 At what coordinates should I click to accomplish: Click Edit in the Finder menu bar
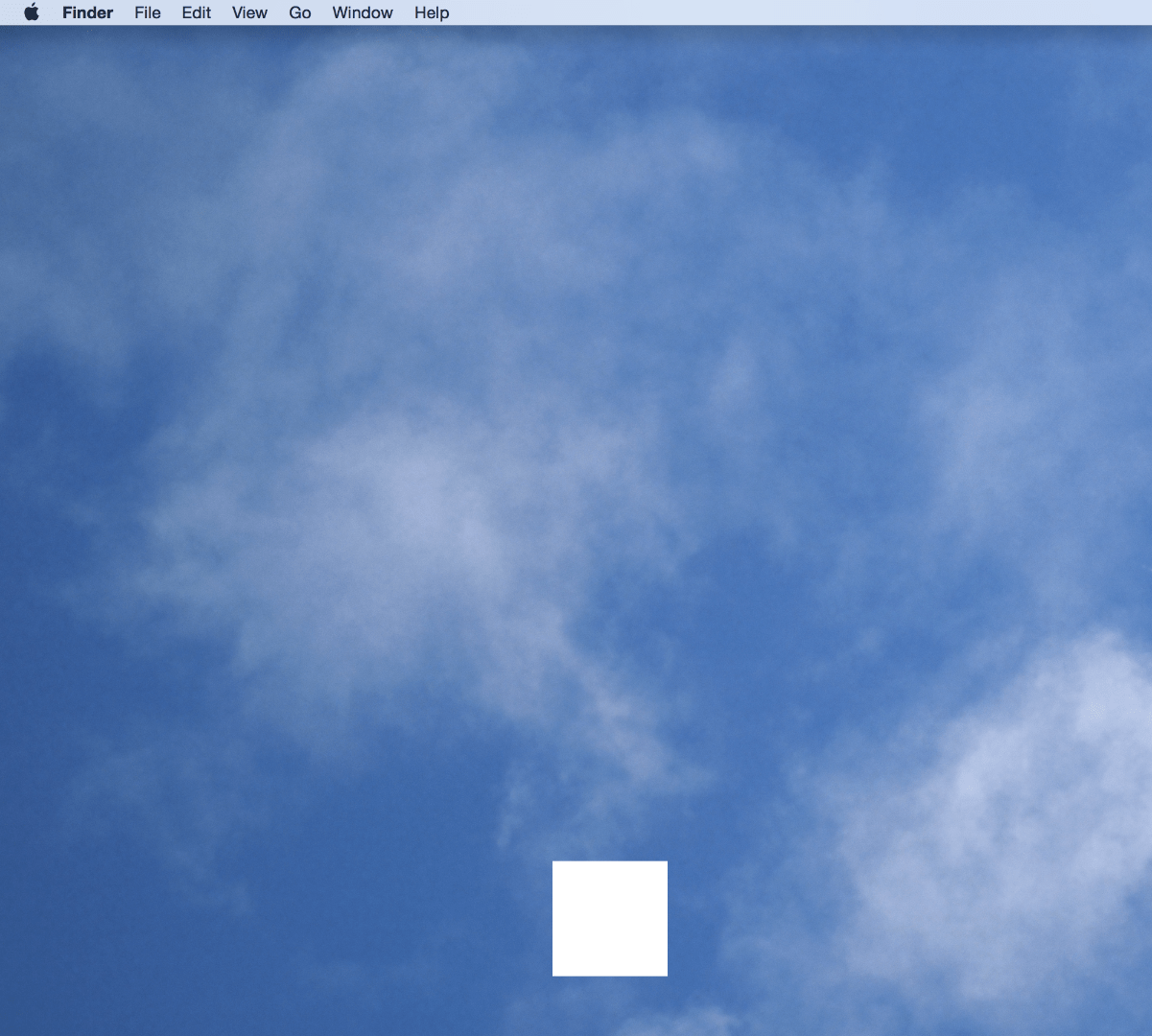coord(196,12)
